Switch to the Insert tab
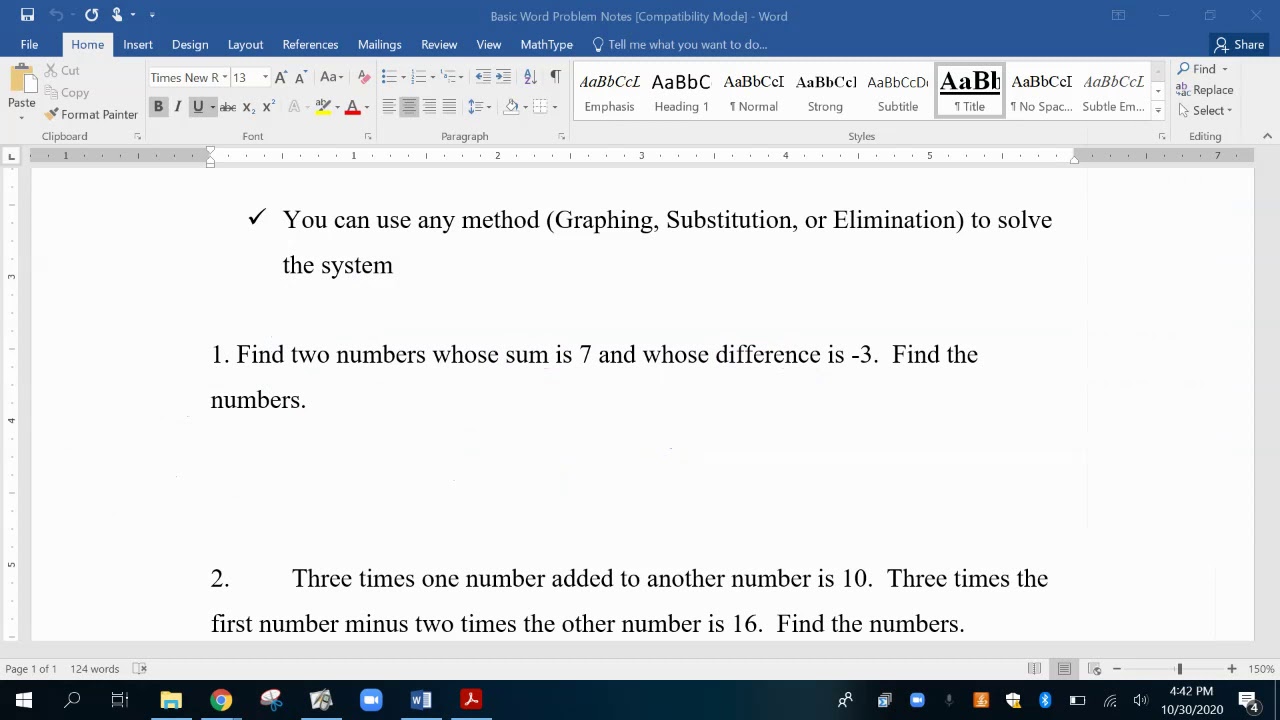The image size is (1280, 720). pyautogui.click(x=138, y=44)
